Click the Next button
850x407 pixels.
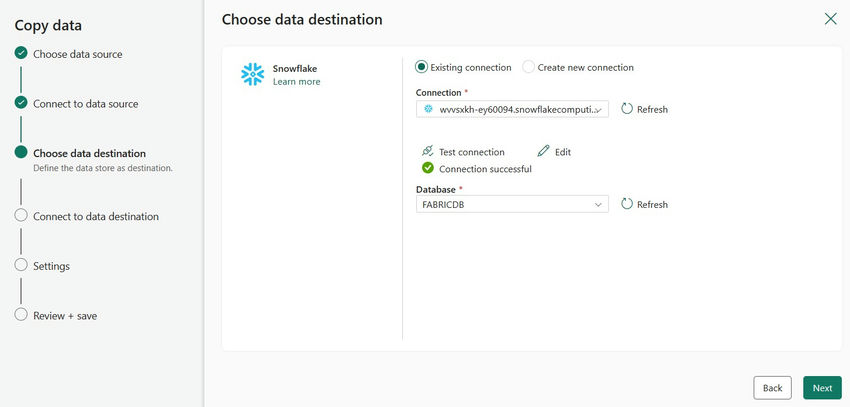[x=822, y=387]
